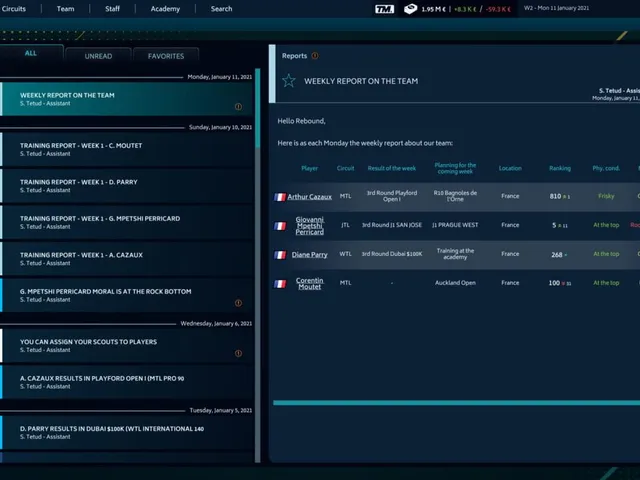Click French flag beside Corentin Moutet
Screen dimensions: 640x480
click(x=280, y=284)
